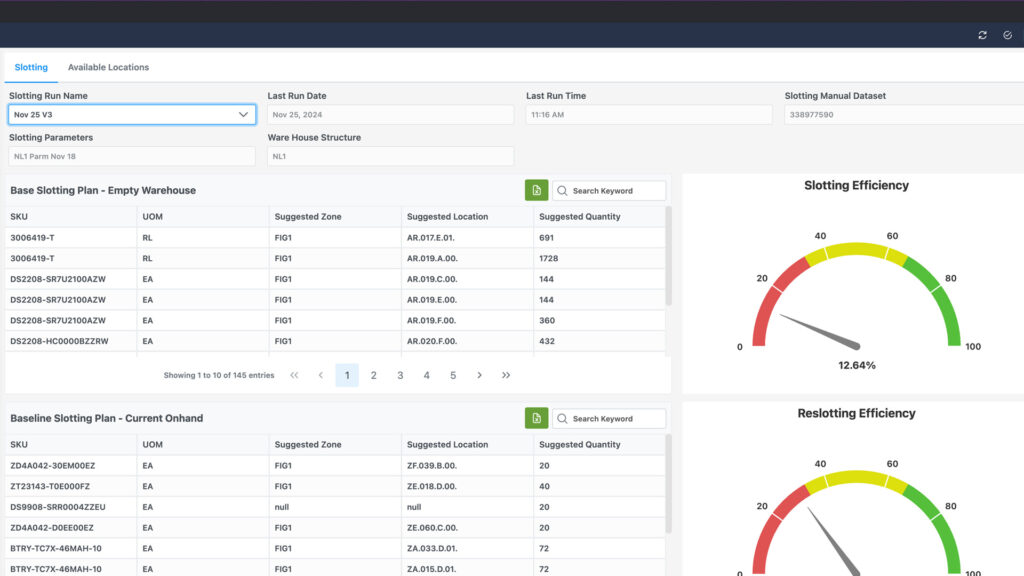
Task: Click the checkmark circle icon in top bar
Action: tap(1006, 35)
